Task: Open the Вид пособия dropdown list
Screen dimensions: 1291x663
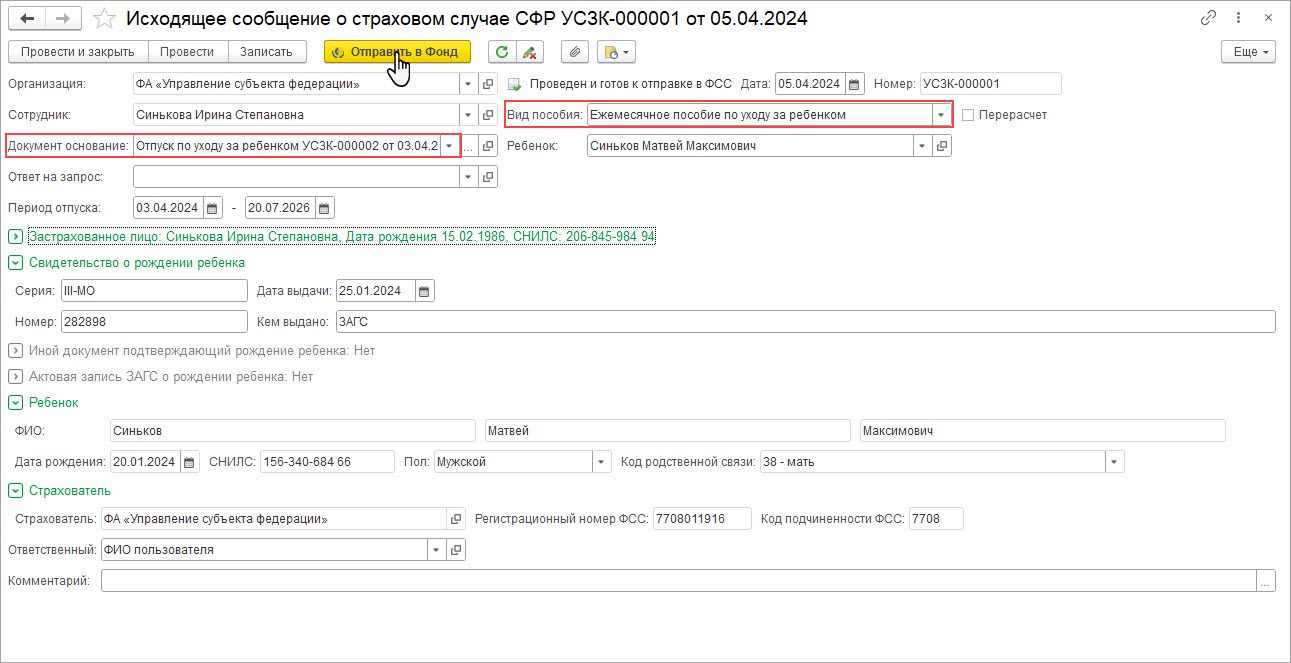Action: 941,115
